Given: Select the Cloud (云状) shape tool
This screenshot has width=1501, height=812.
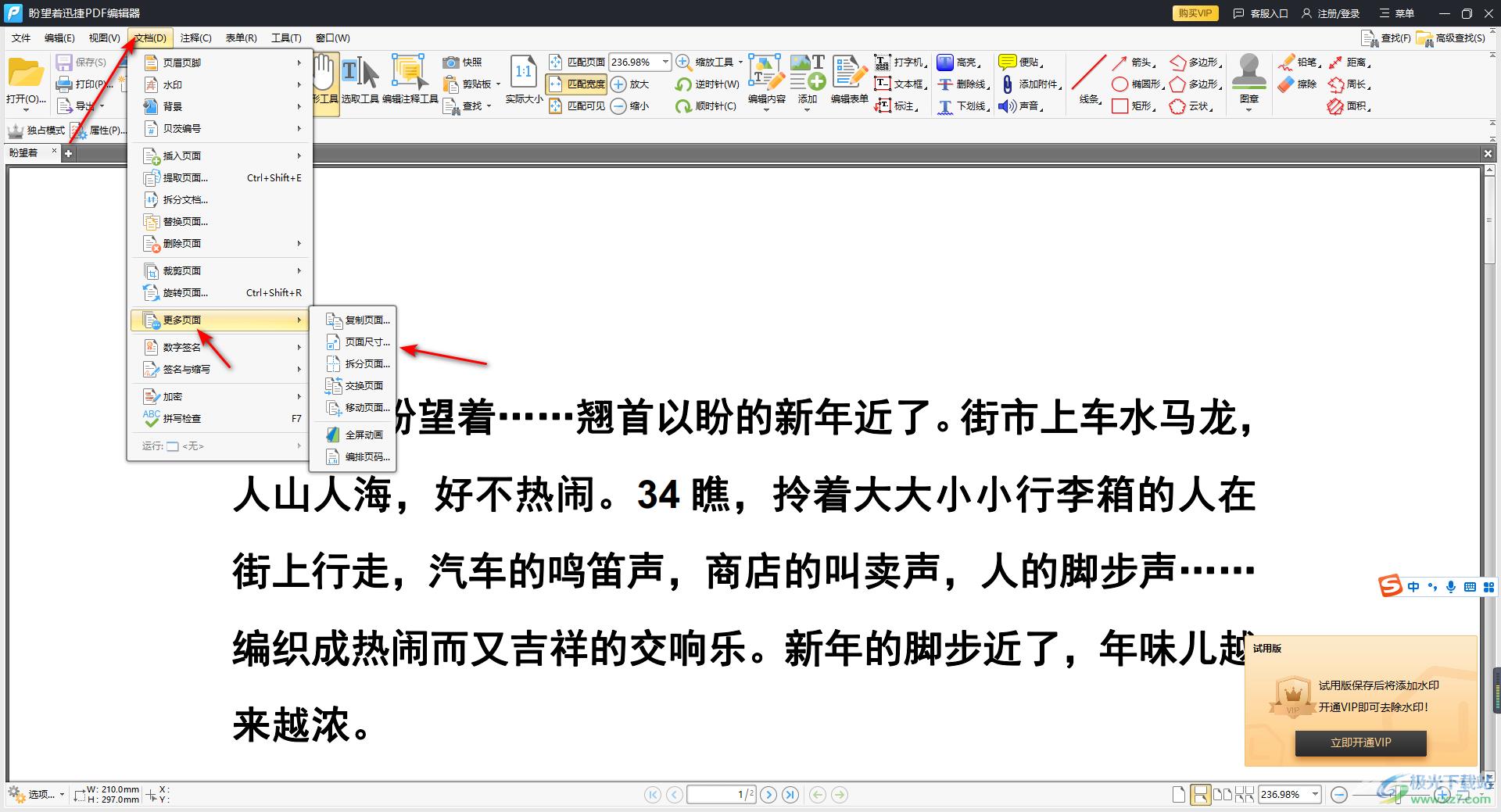Looking at the screenshot, I should pos(1191,106).
